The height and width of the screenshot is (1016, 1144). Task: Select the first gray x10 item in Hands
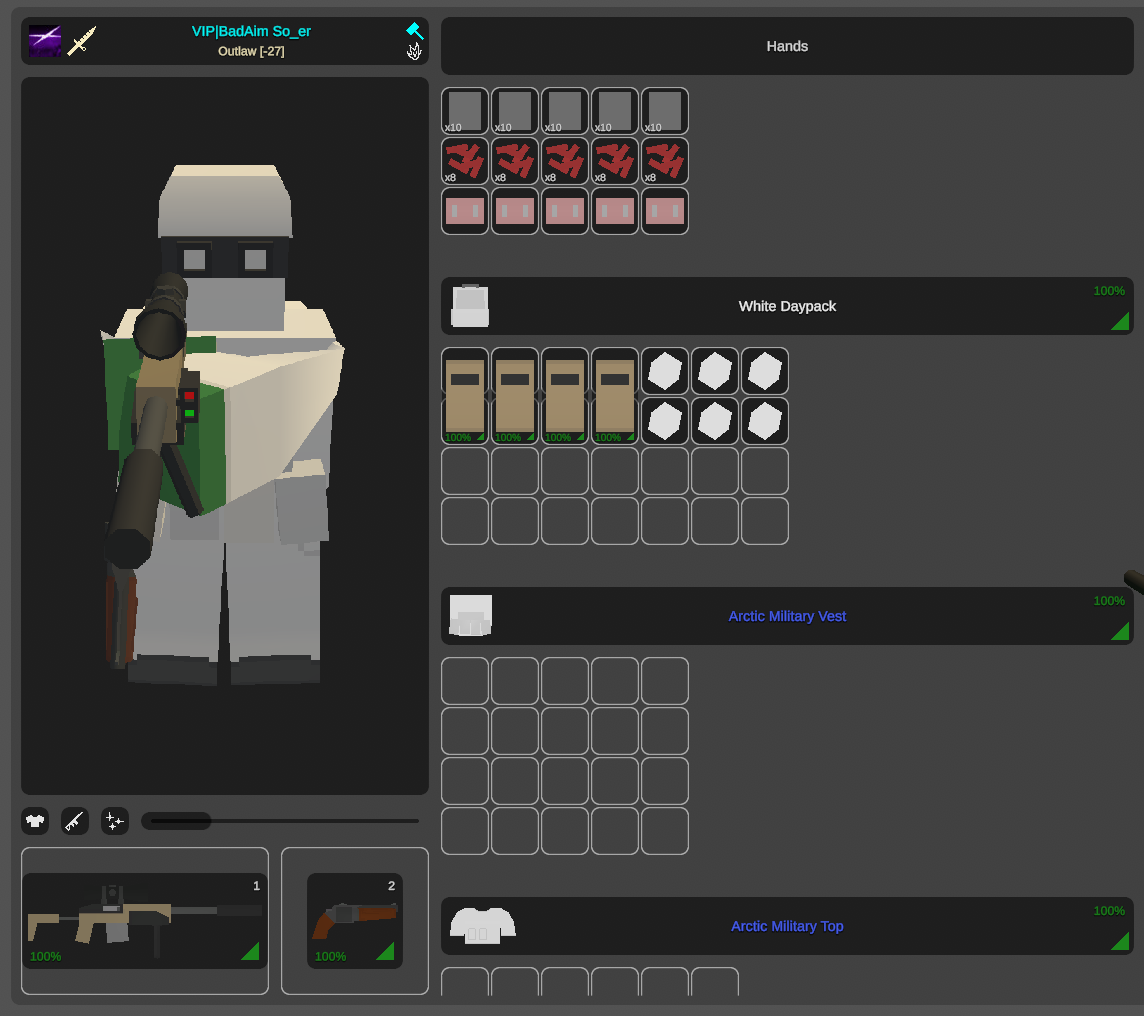(465, 111)
